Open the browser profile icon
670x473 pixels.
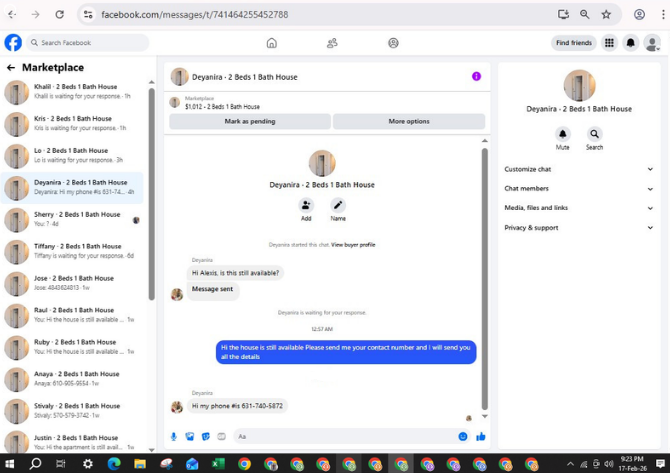coord(639,15)
